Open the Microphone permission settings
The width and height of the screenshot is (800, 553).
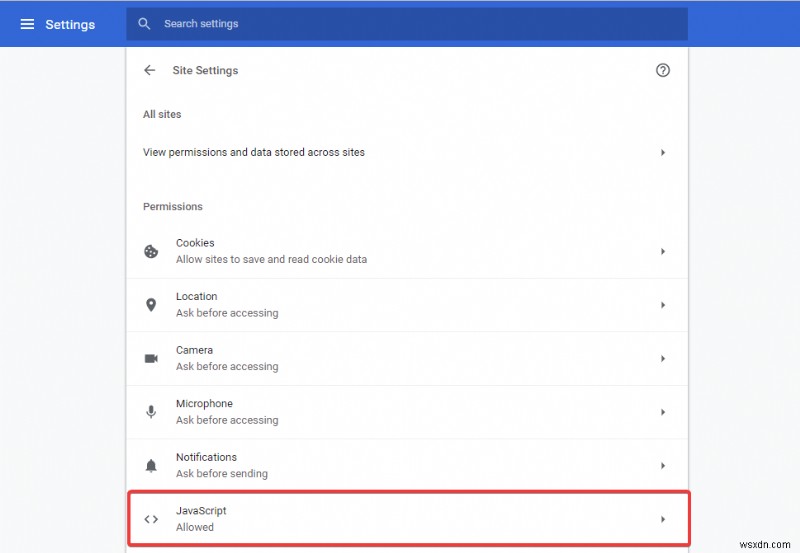coord(407,412)
